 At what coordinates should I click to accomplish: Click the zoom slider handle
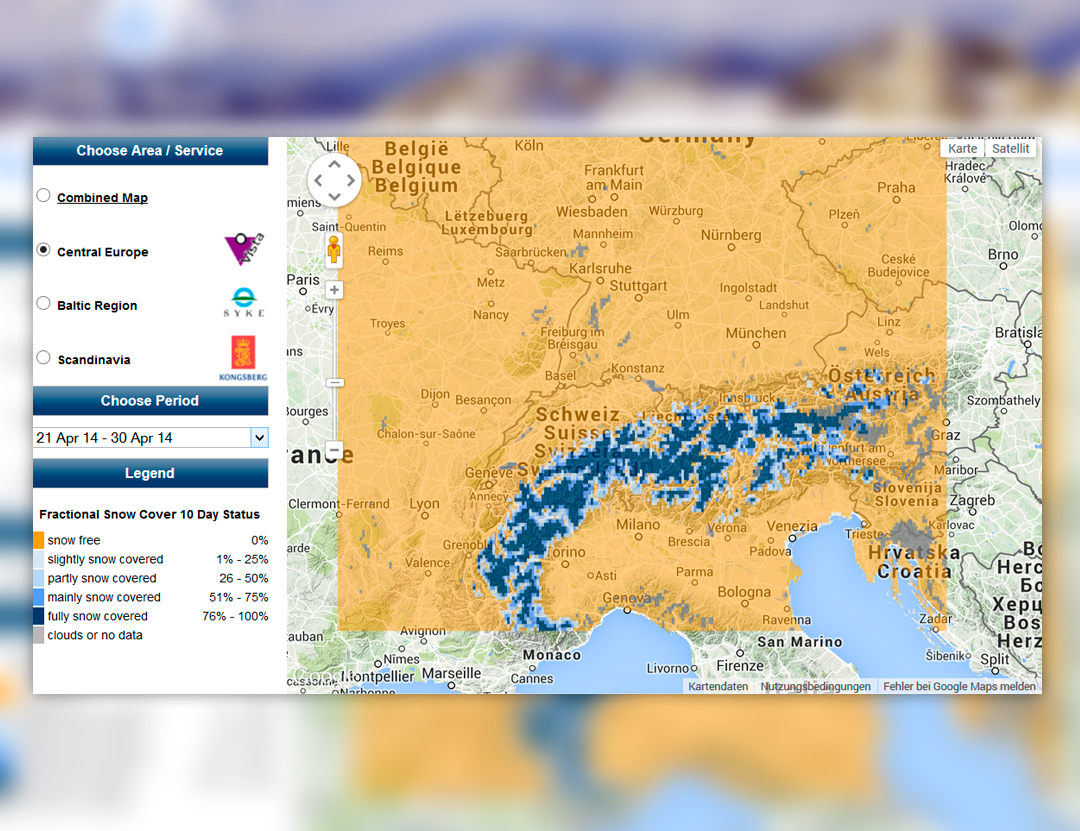coord(335,382)
